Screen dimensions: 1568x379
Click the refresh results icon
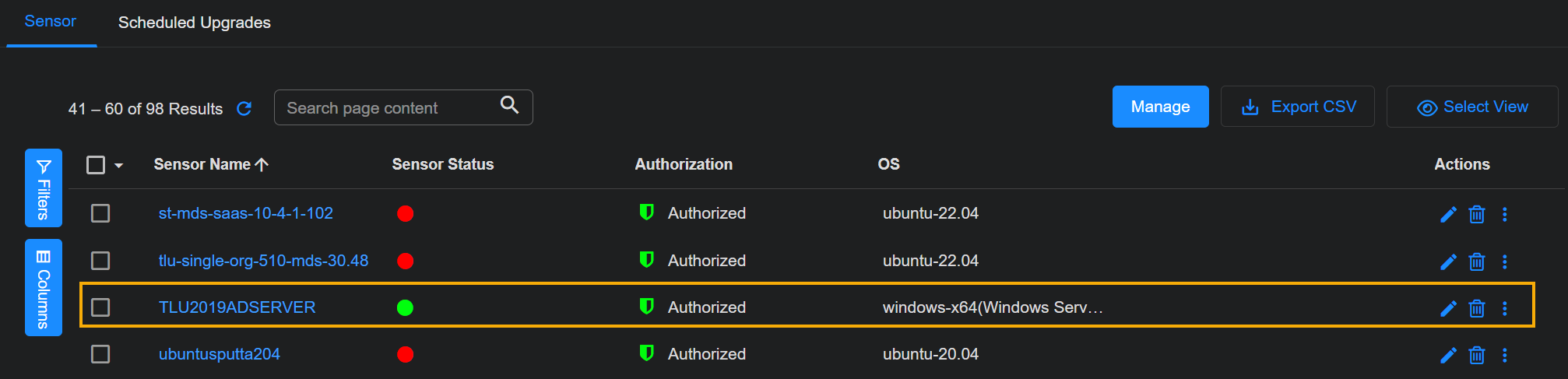[244, 109]
